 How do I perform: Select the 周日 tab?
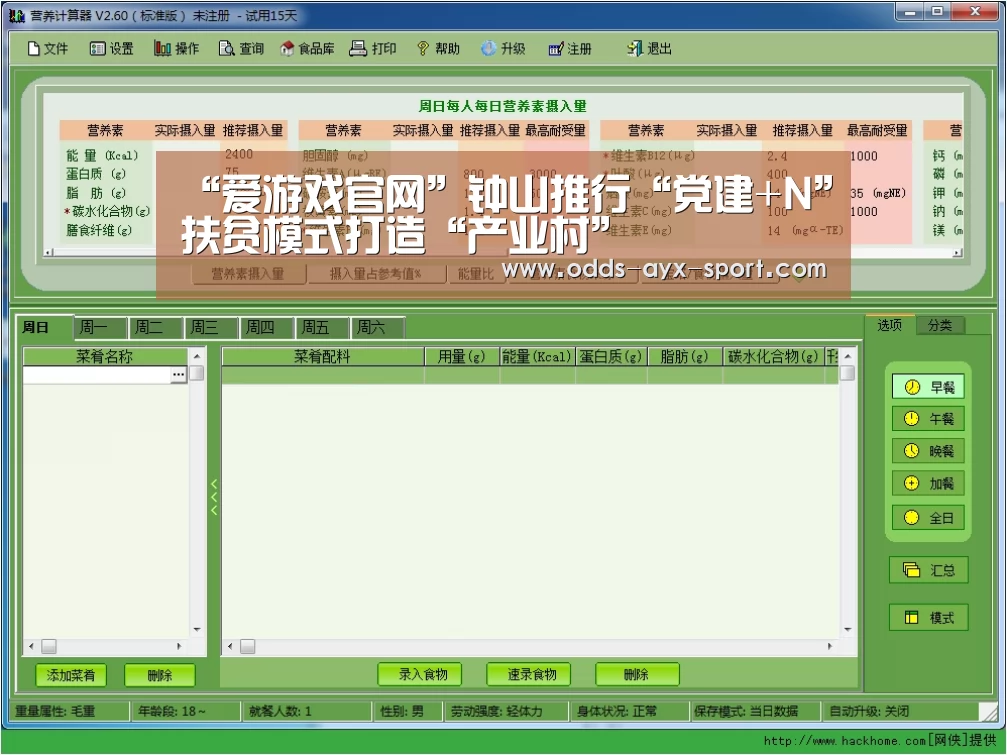click(x=44, y=327)
